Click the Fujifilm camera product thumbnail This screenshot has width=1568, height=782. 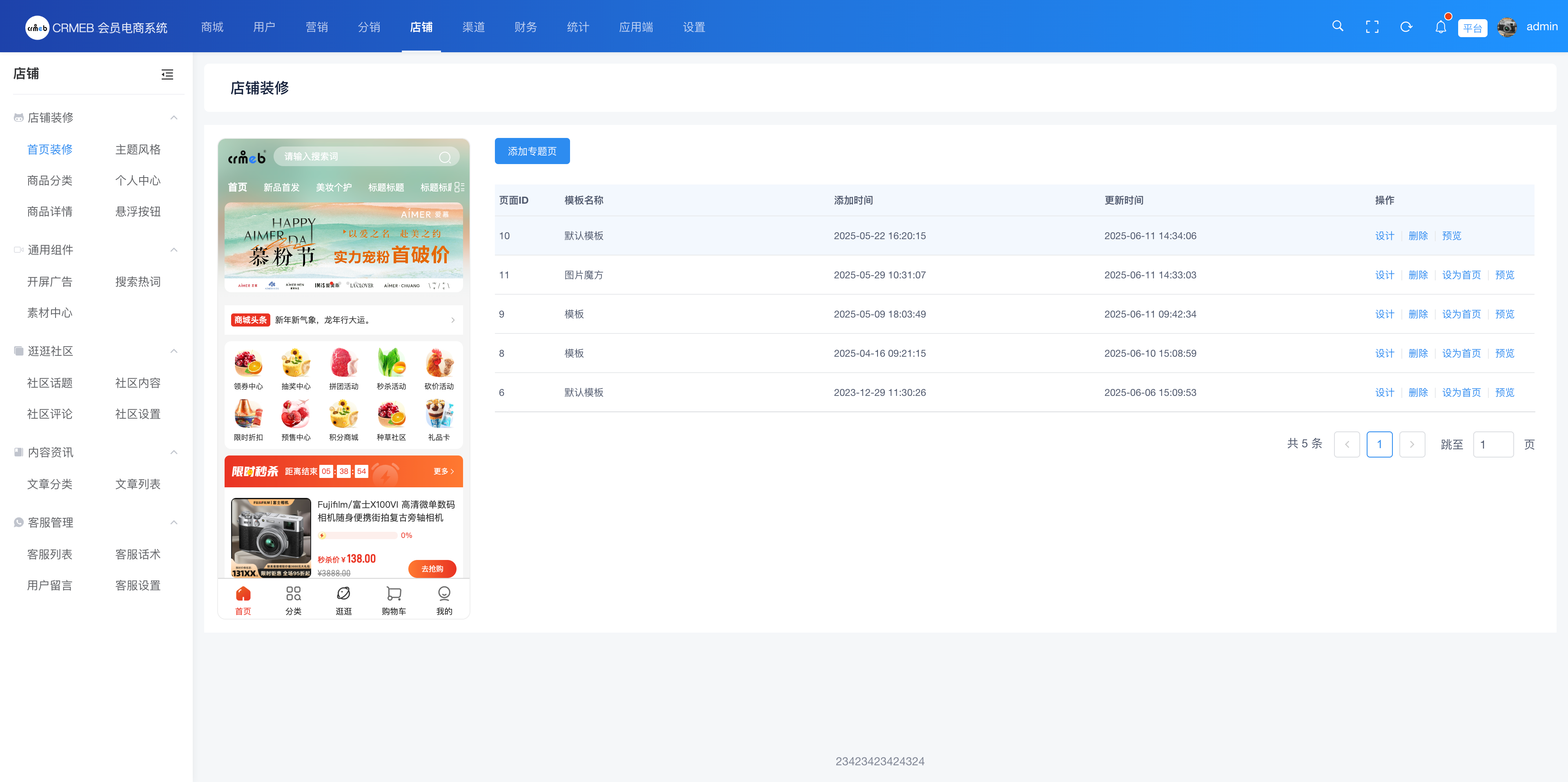(x=271, y=538)
